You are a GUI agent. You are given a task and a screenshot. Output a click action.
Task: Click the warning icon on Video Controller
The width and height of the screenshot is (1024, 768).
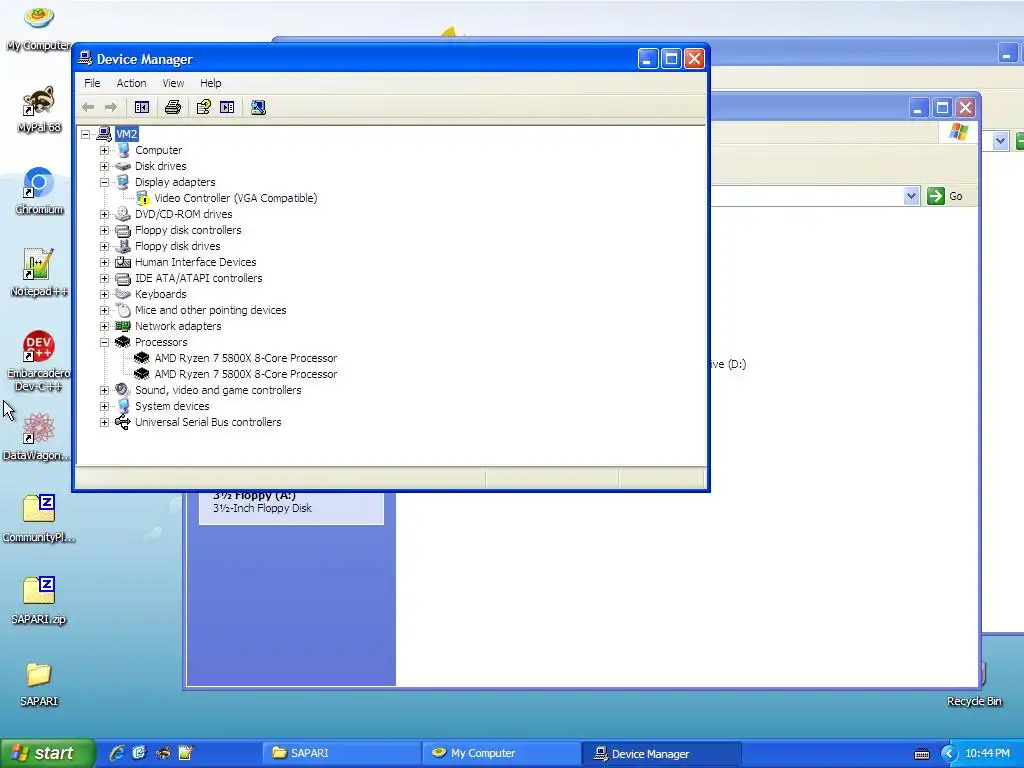[143, 199]
